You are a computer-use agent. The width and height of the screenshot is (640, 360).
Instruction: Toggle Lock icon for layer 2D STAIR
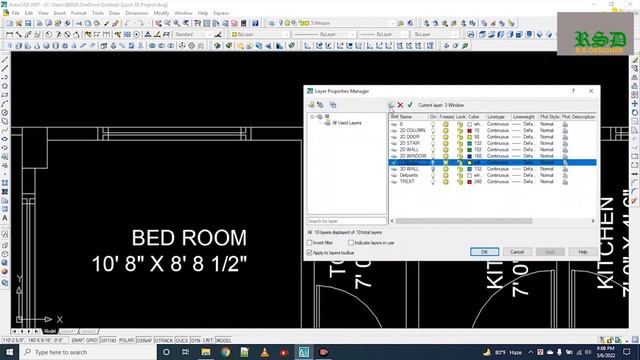pos(460,143)
